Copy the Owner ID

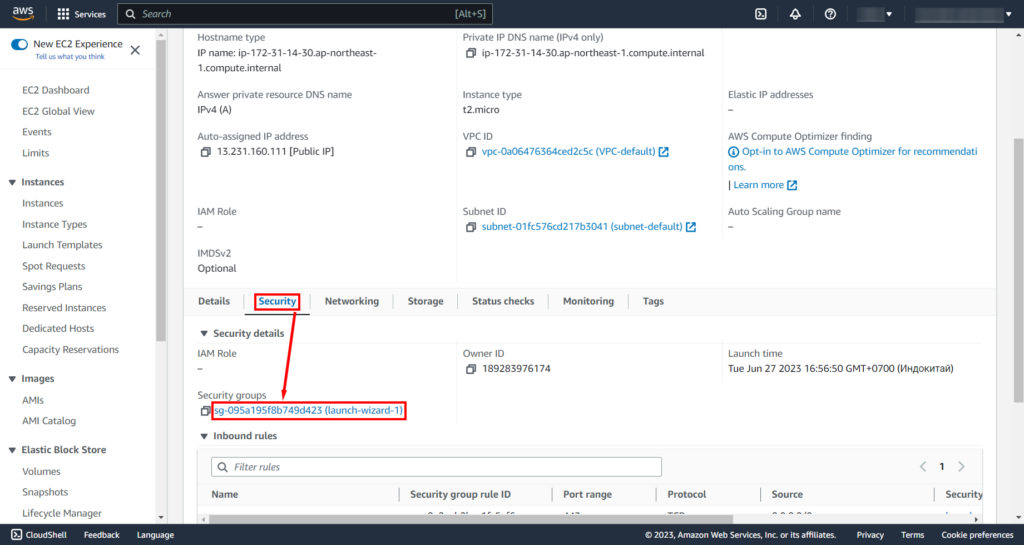pos(470,369)
